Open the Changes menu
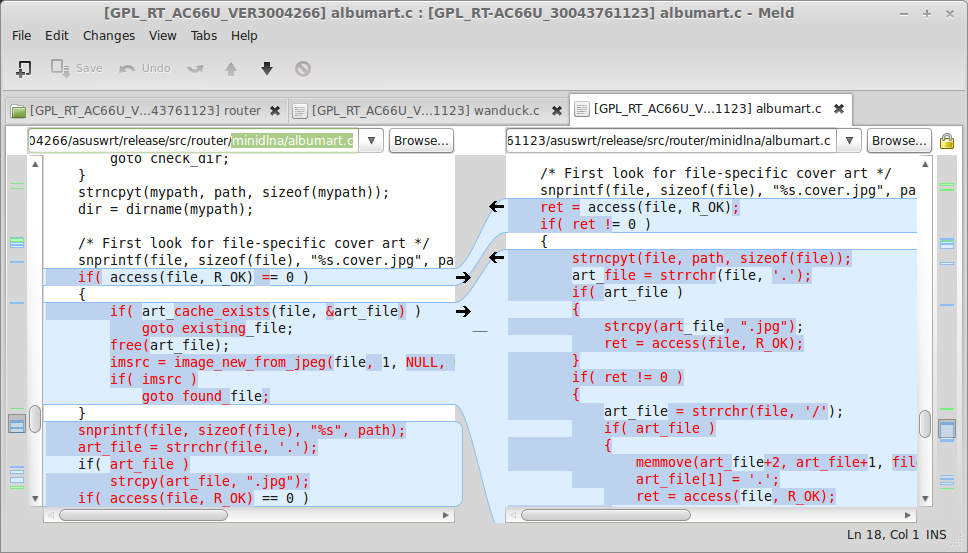This screenshot has height=553, width=968. click(109, 36)
